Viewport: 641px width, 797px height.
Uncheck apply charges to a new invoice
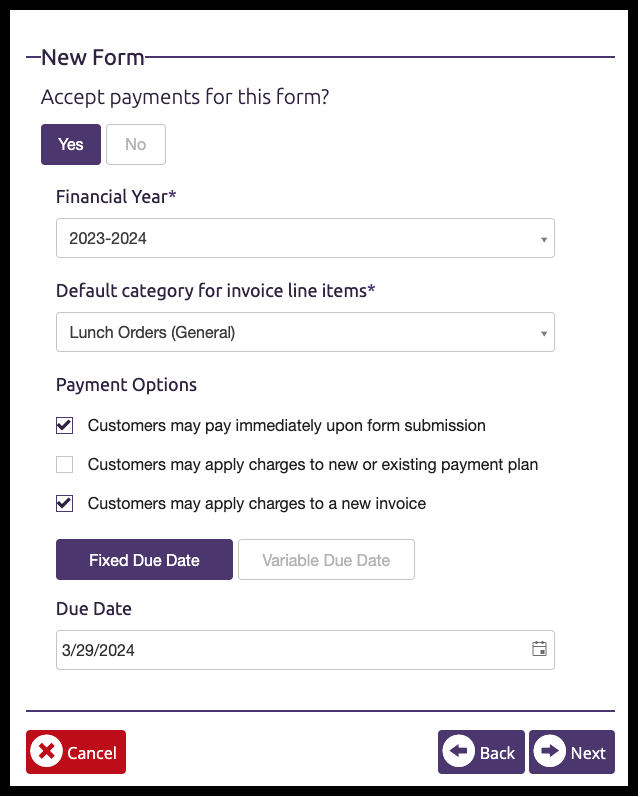tap(65, 503)
